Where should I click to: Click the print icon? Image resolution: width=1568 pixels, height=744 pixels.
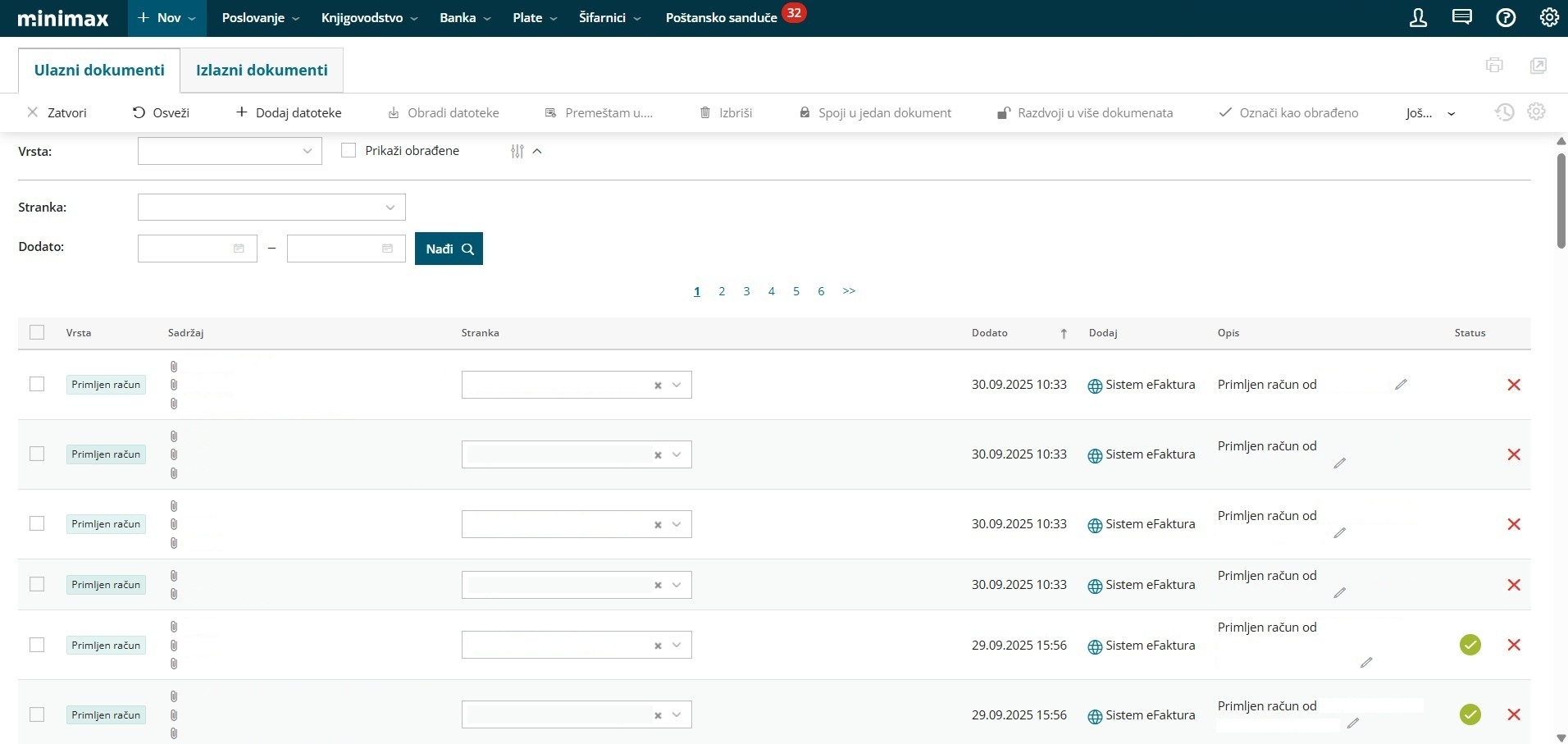[1494, 66]
